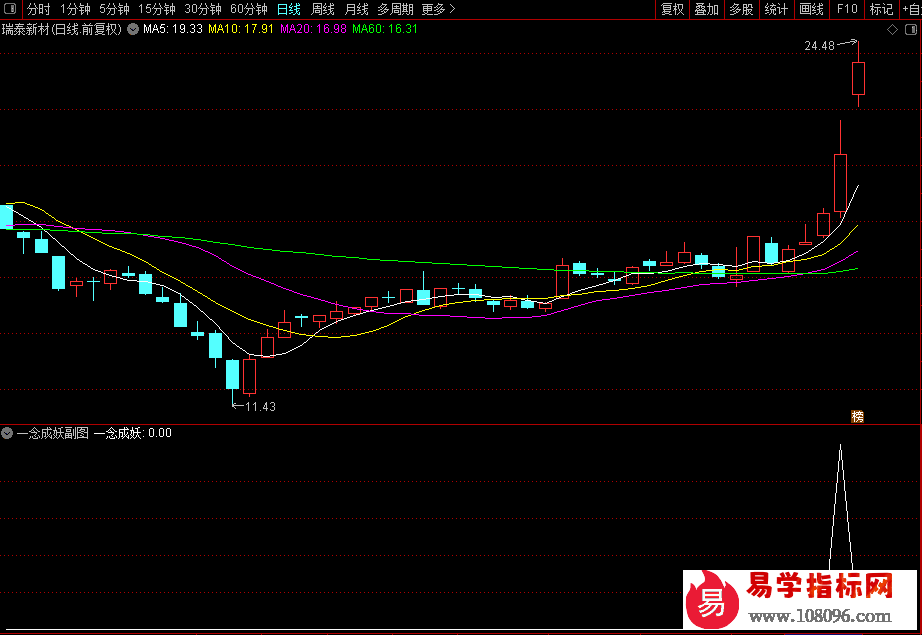This screenshot has height=635, width=922.
Task: Click the diamond icon at chart top-right
Action: 893,29
